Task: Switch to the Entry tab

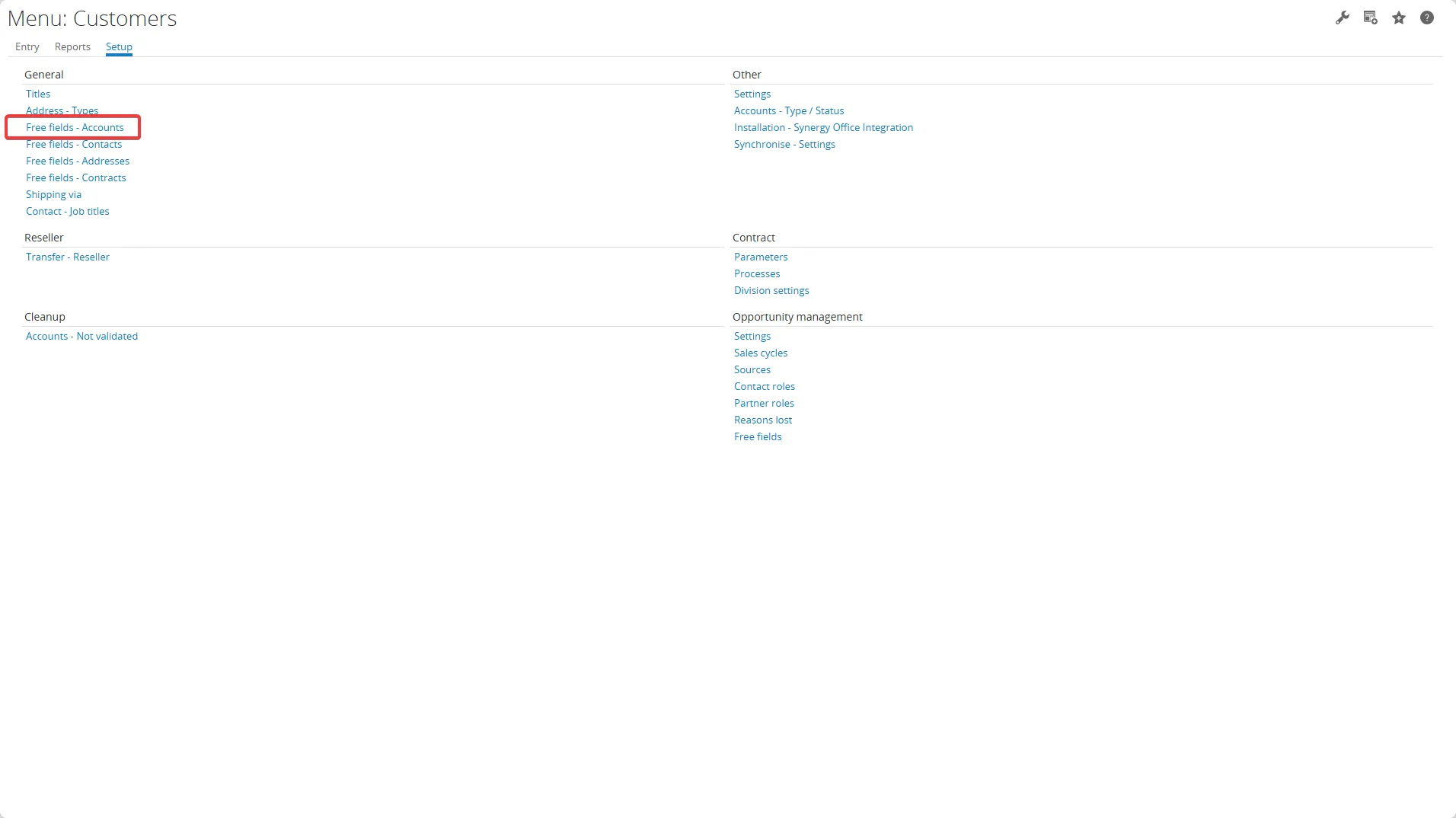Action: (x=27, y=46)
